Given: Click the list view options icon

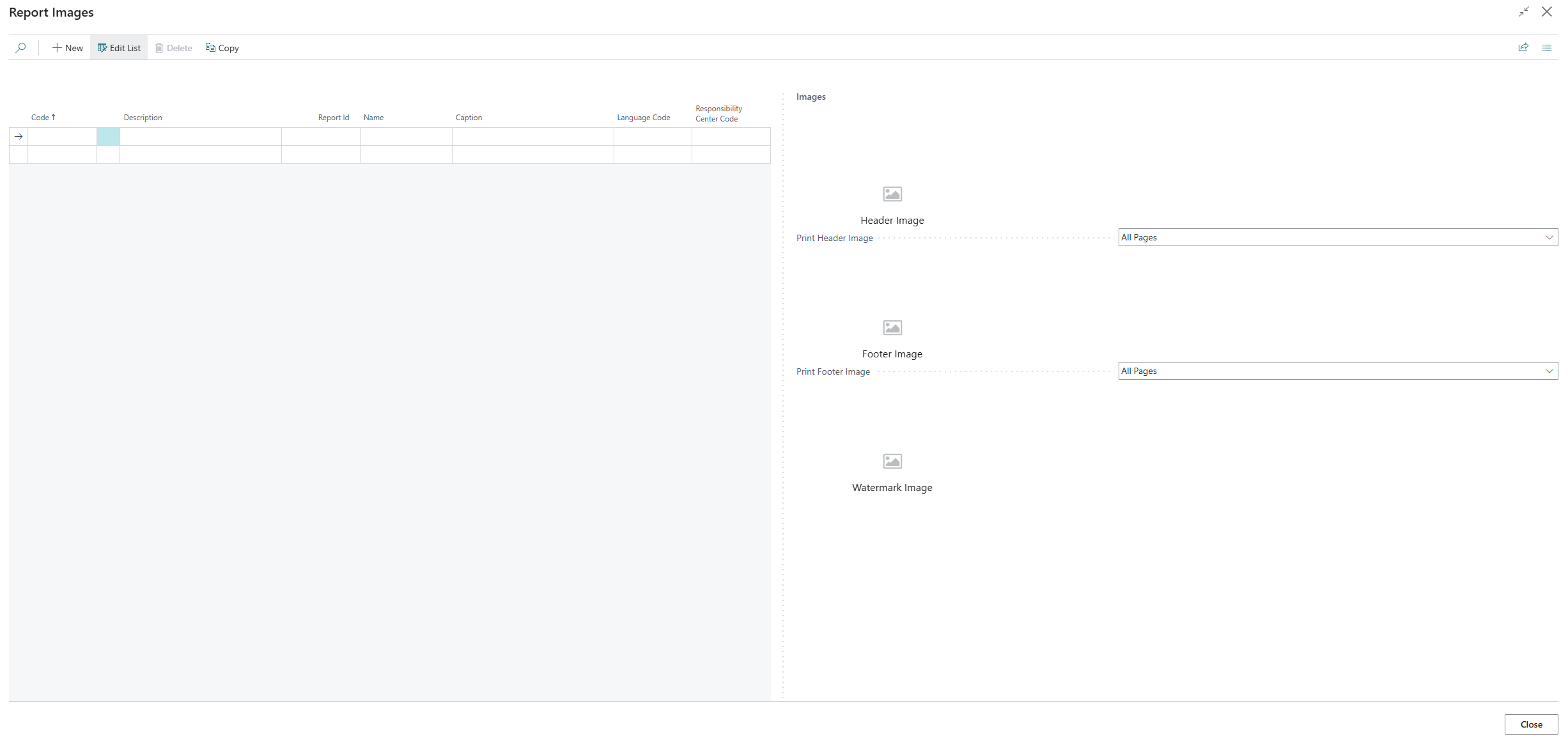Looking at the screenshot, I should (x=1546, y=48).
